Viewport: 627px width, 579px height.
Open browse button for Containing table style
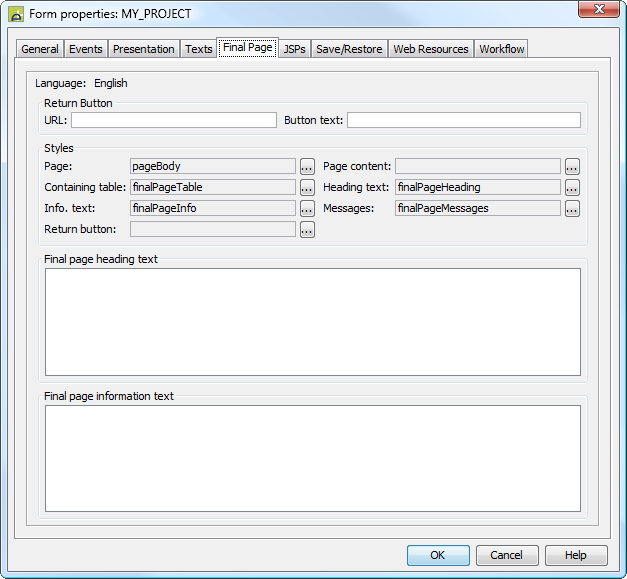[x=307, y=188]
